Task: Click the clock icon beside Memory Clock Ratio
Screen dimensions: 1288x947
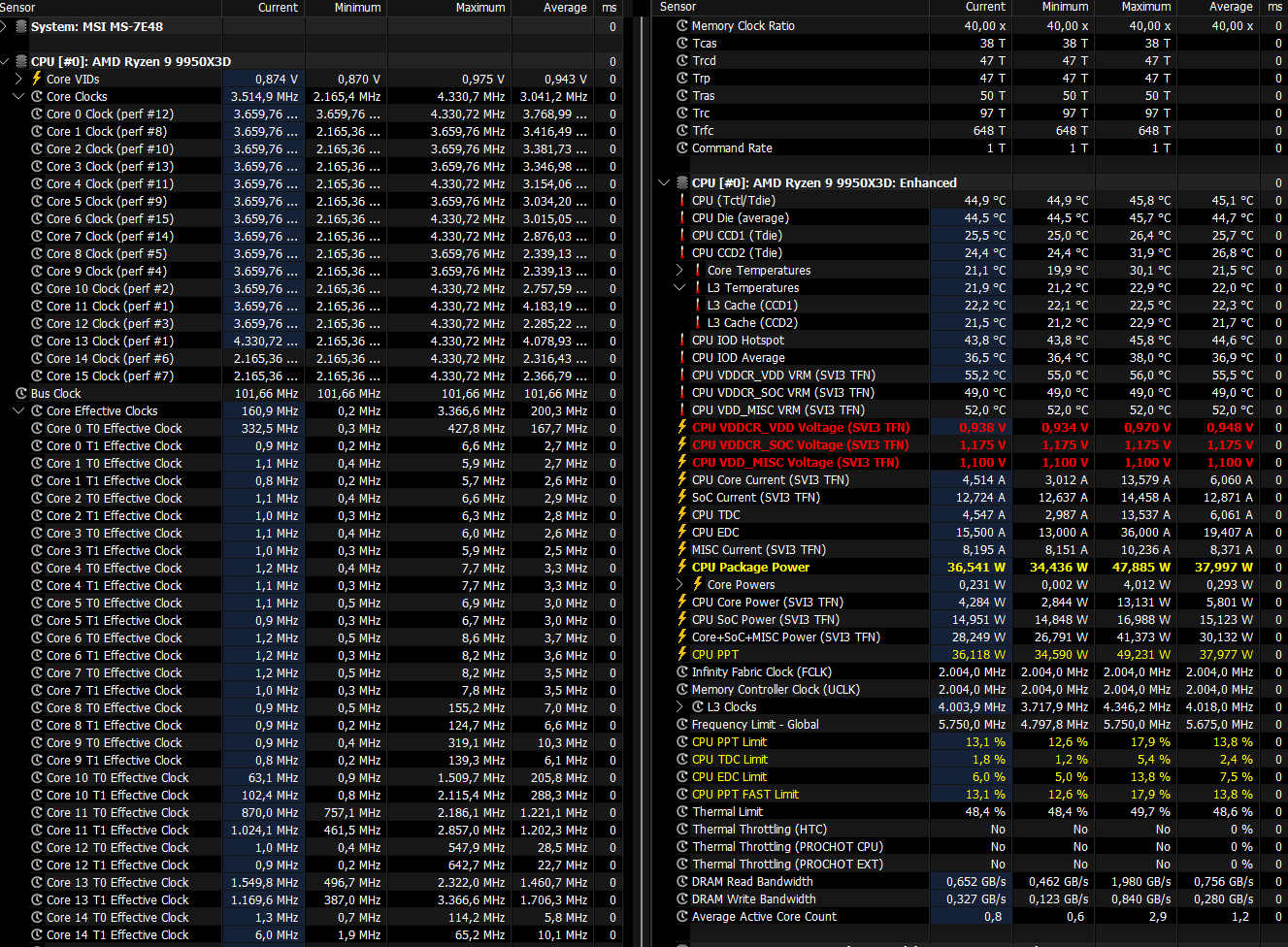Action: coord(682,25)
